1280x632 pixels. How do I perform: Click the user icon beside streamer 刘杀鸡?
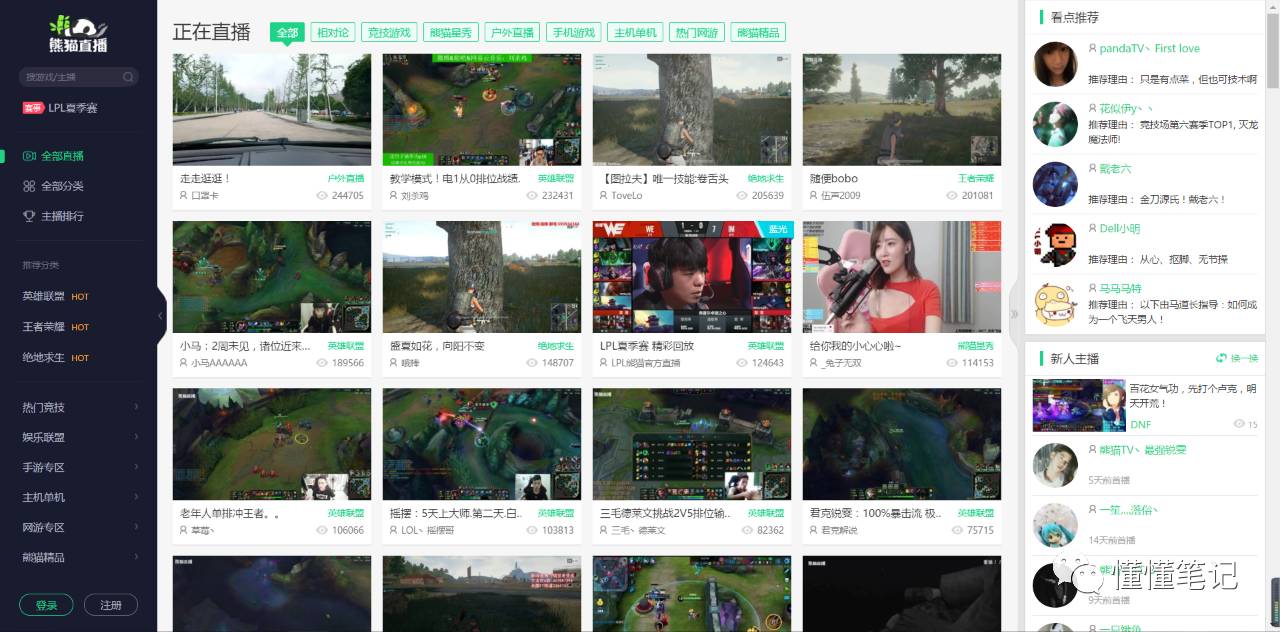(x=394, y=196)
